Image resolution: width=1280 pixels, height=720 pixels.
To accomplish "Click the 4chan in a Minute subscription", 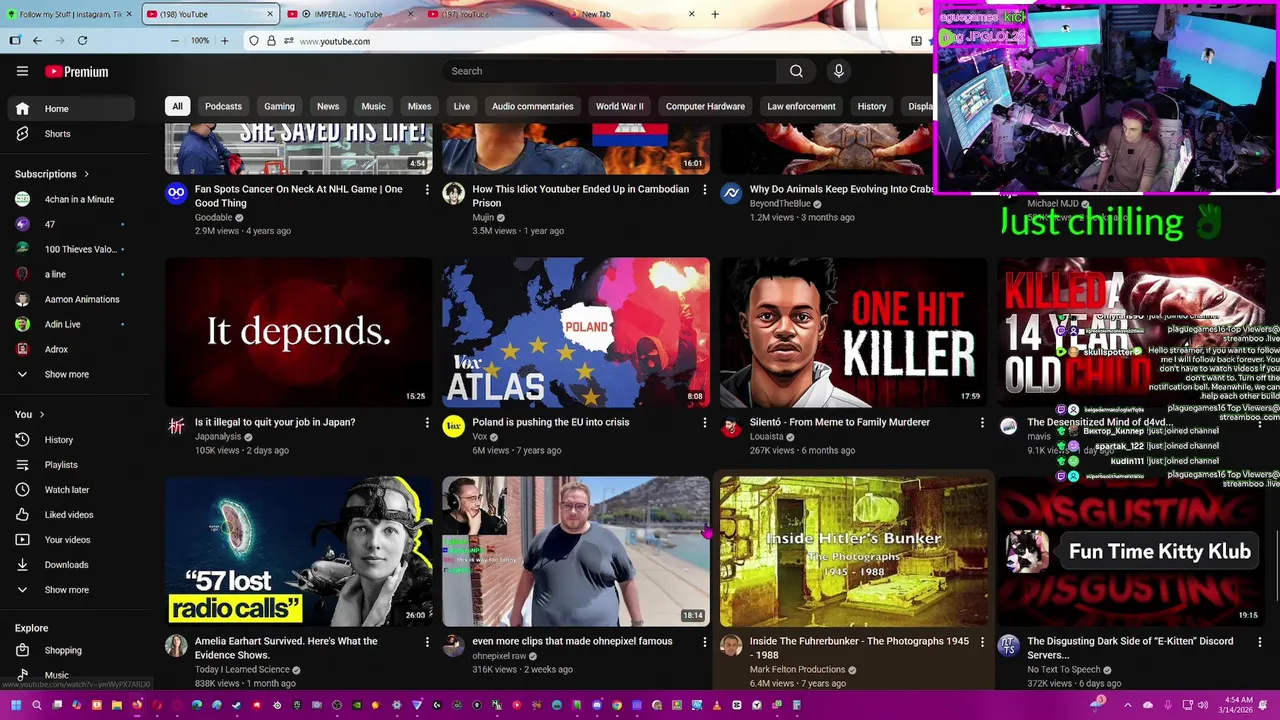I will point(70,199).
